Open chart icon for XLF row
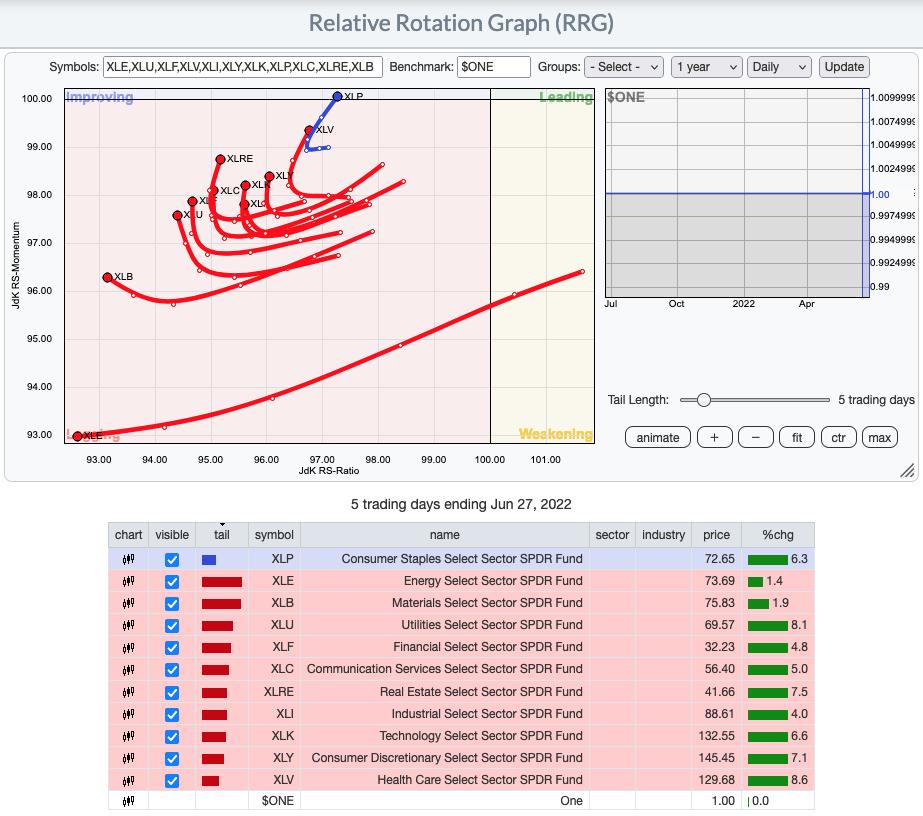 128,648
